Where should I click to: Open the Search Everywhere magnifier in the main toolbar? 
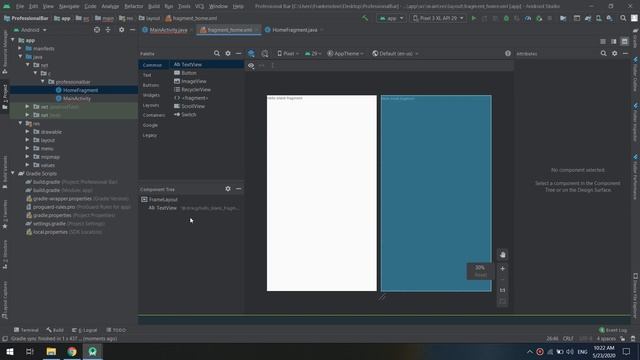tap(623, 18)
